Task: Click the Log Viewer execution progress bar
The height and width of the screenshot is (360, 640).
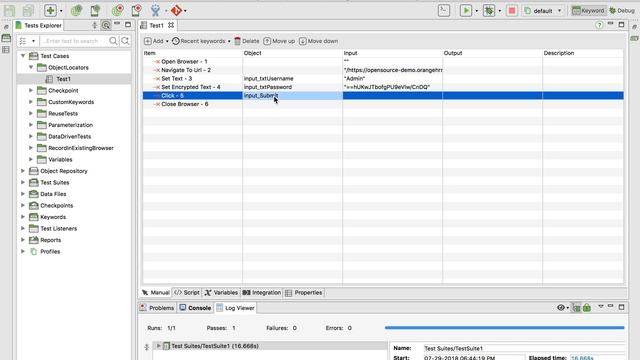Action: pyautogui.click(x=504, y=327)
